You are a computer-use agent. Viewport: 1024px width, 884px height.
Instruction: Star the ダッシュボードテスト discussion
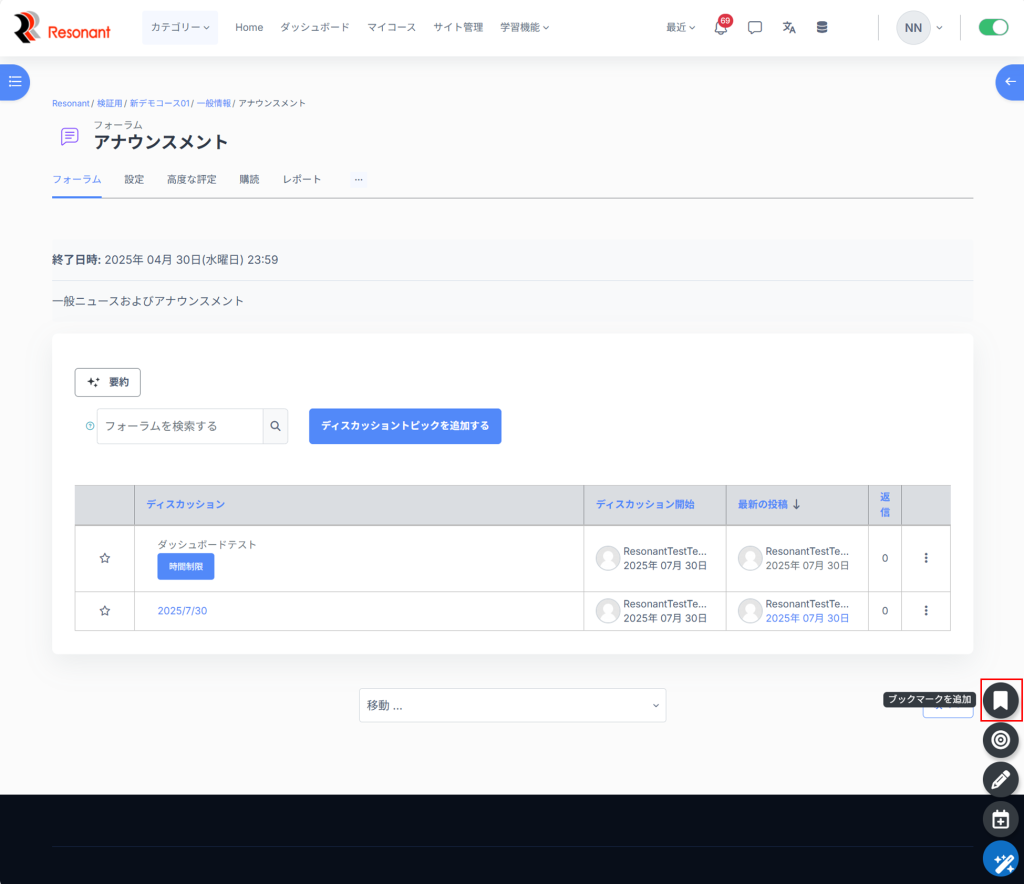pyautogui.click(x=105, y=558)
